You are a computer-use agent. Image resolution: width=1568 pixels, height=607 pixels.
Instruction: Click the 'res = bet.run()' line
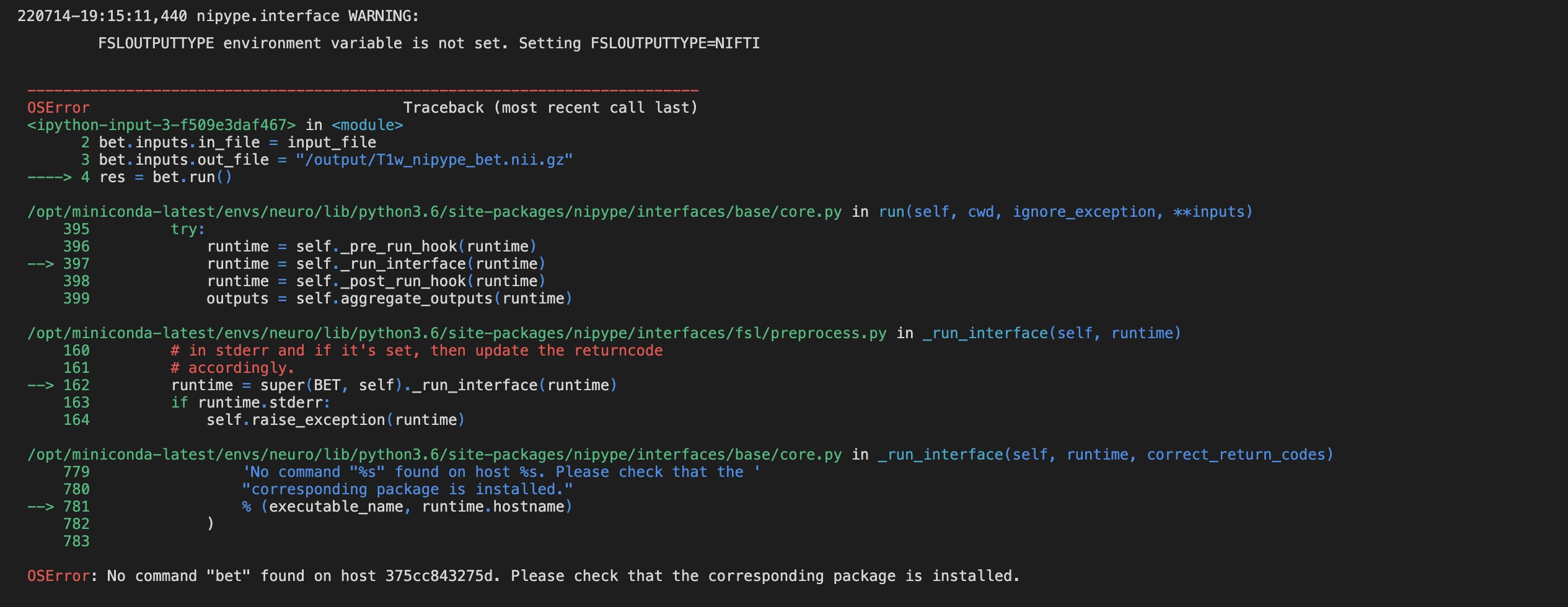pyautogui.click(x=165, y=177)
